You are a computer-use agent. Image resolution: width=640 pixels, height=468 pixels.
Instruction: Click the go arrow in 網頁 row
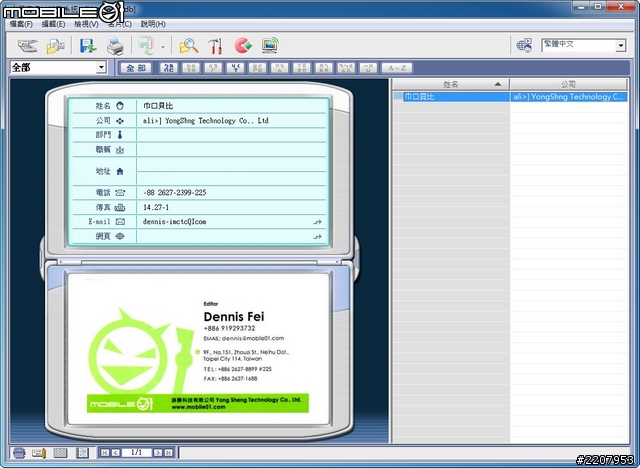pyautogui.click(x=318, y=237)
